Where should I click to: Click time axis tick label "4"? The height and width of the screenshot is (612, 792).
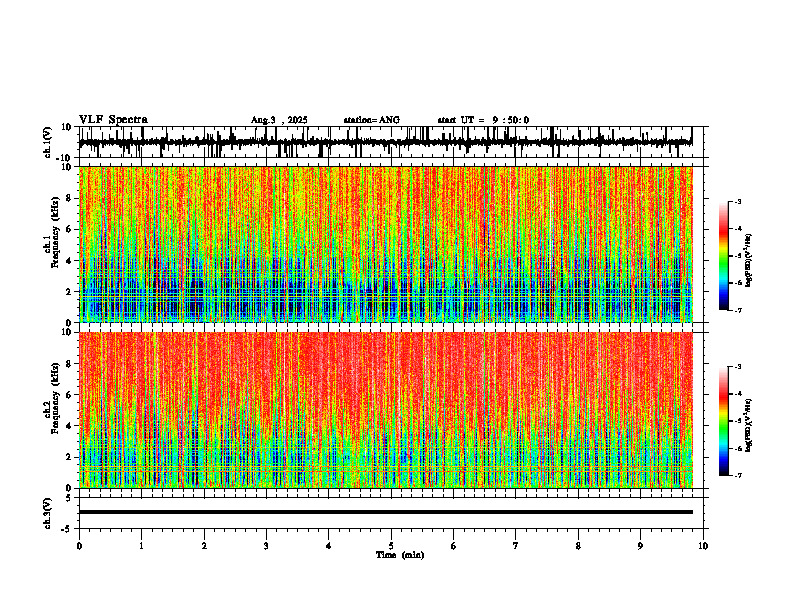(329, 546)
